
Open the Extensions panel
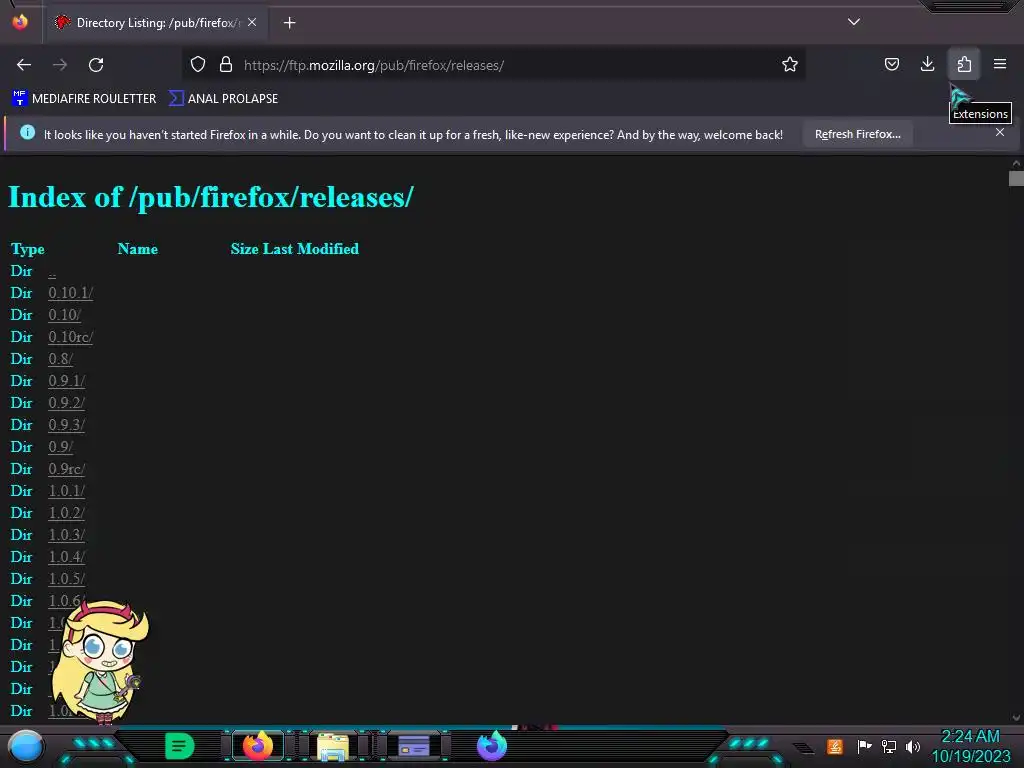pyautogui.click(x=964, y=64)
